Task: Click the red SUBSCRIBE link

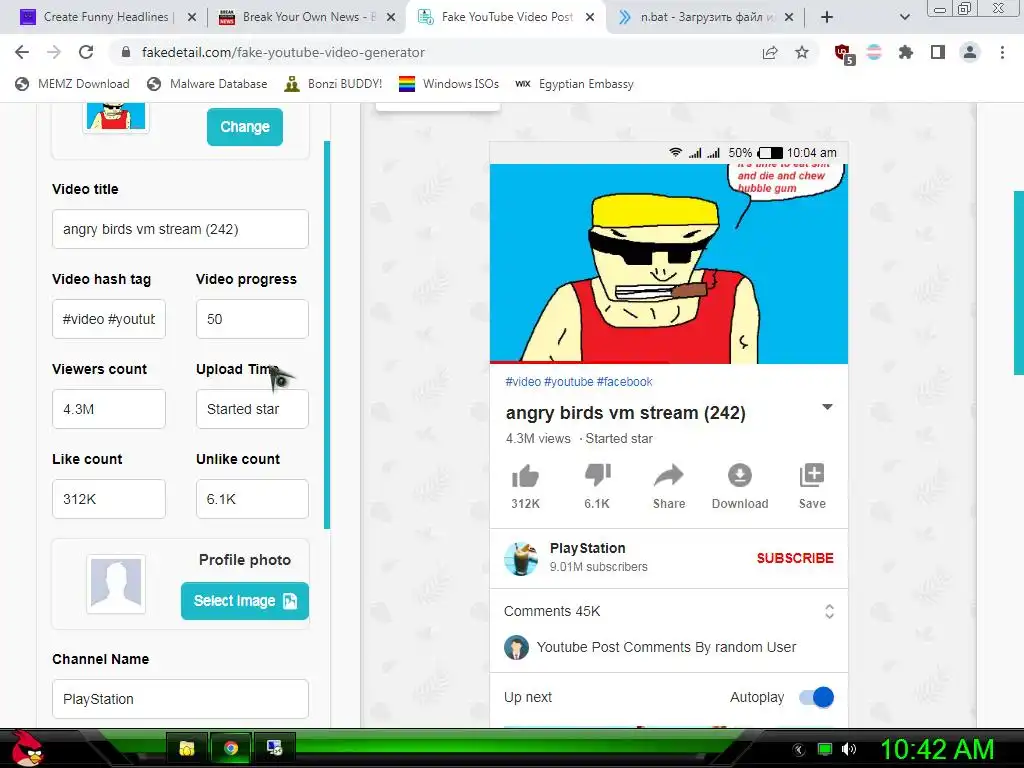Action: click(795, 558)
